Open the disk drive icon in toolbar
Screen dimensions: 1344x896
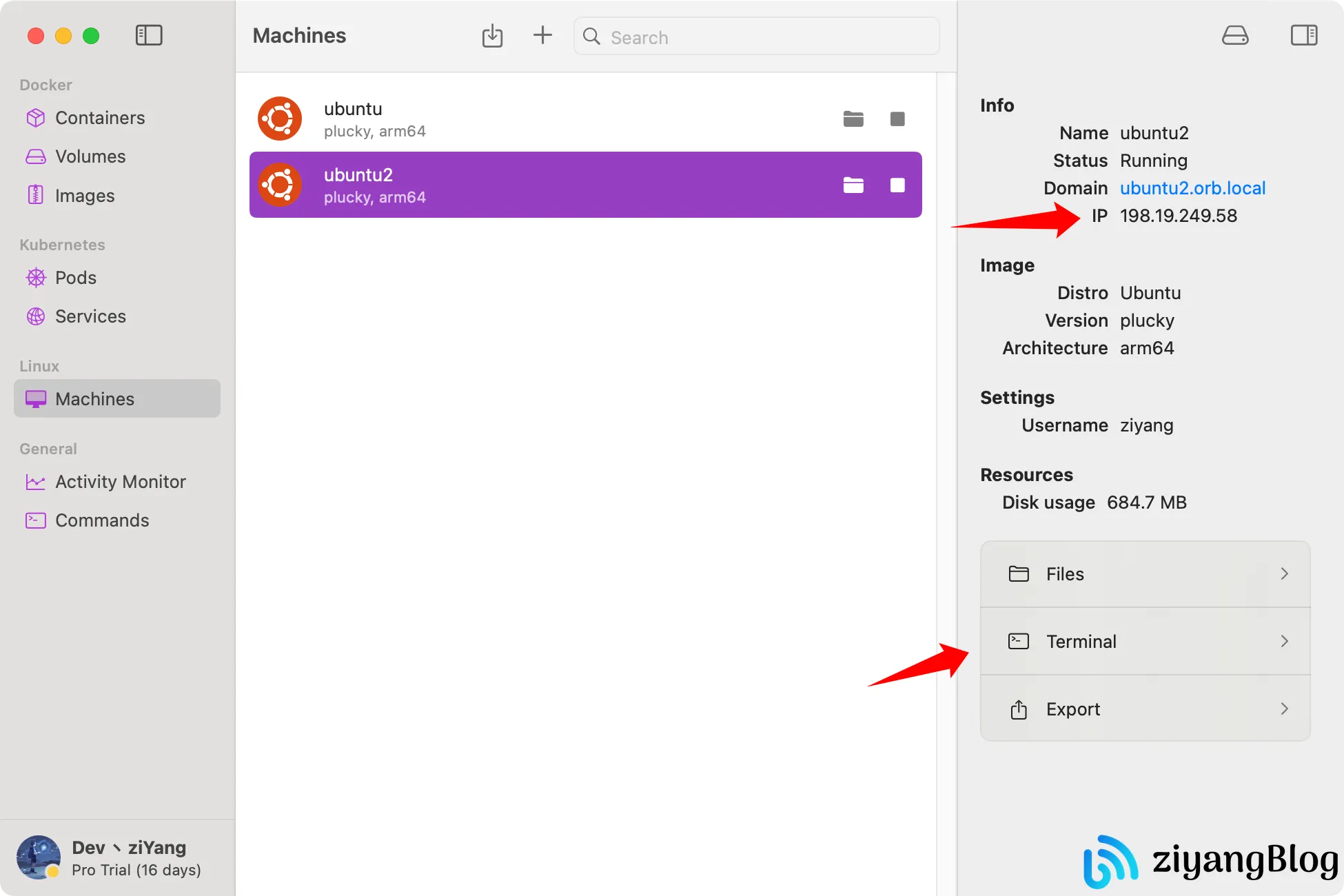tap(1235, 35)
